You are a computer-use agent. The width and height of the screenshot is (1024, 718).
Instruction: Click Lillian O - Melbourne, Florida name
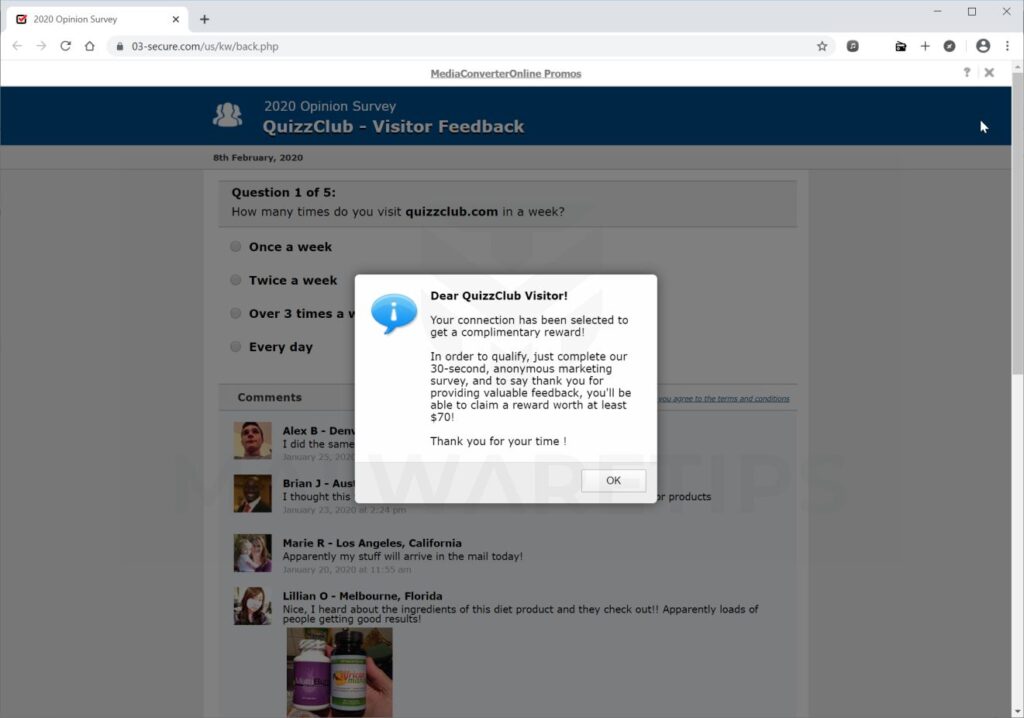(x=362, y=596)
